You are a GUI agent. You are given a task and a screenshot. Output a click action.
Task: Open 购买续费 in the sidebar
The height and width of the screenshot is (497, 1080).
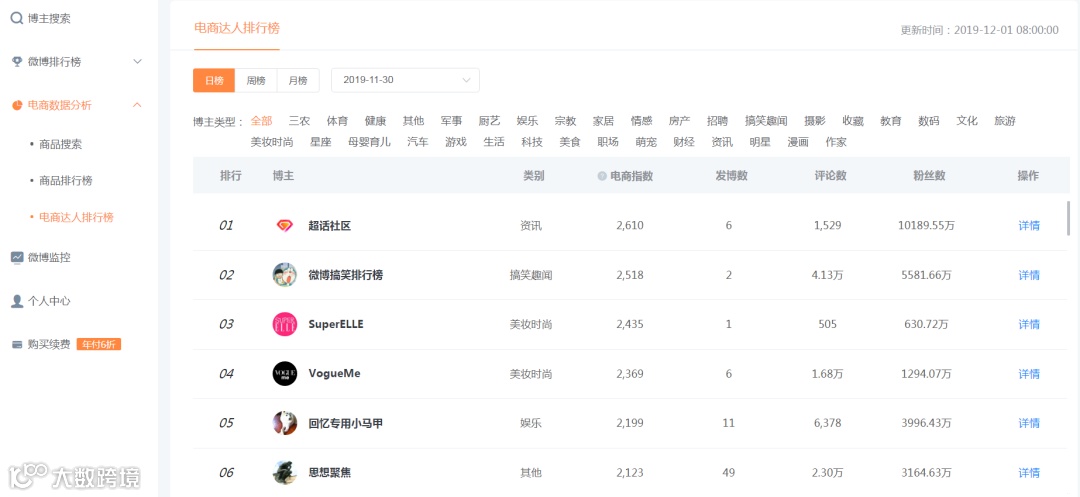pos(49,344)
